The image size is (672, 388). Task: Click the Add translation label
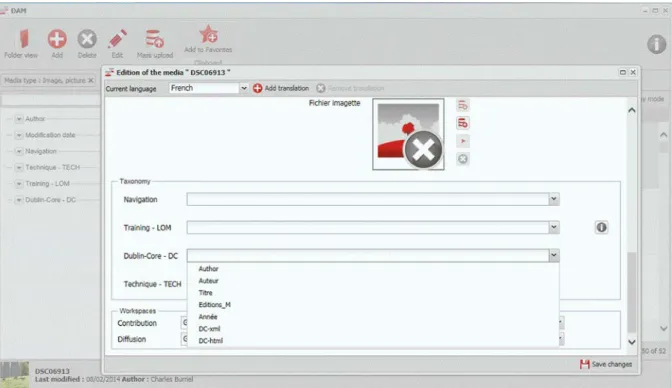click(287, 88)
